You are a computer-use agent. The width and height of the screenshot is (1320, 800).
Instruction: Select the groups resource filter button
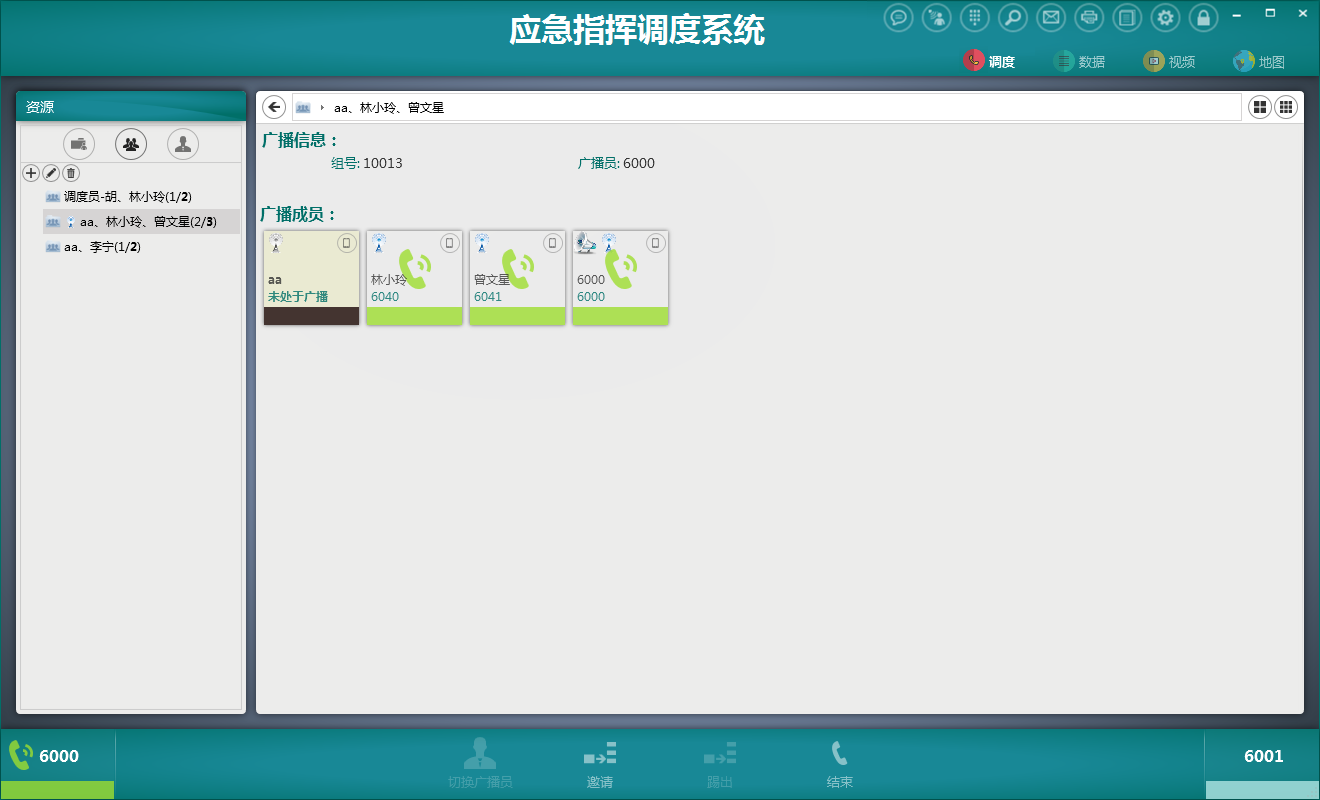click(131, 144)
